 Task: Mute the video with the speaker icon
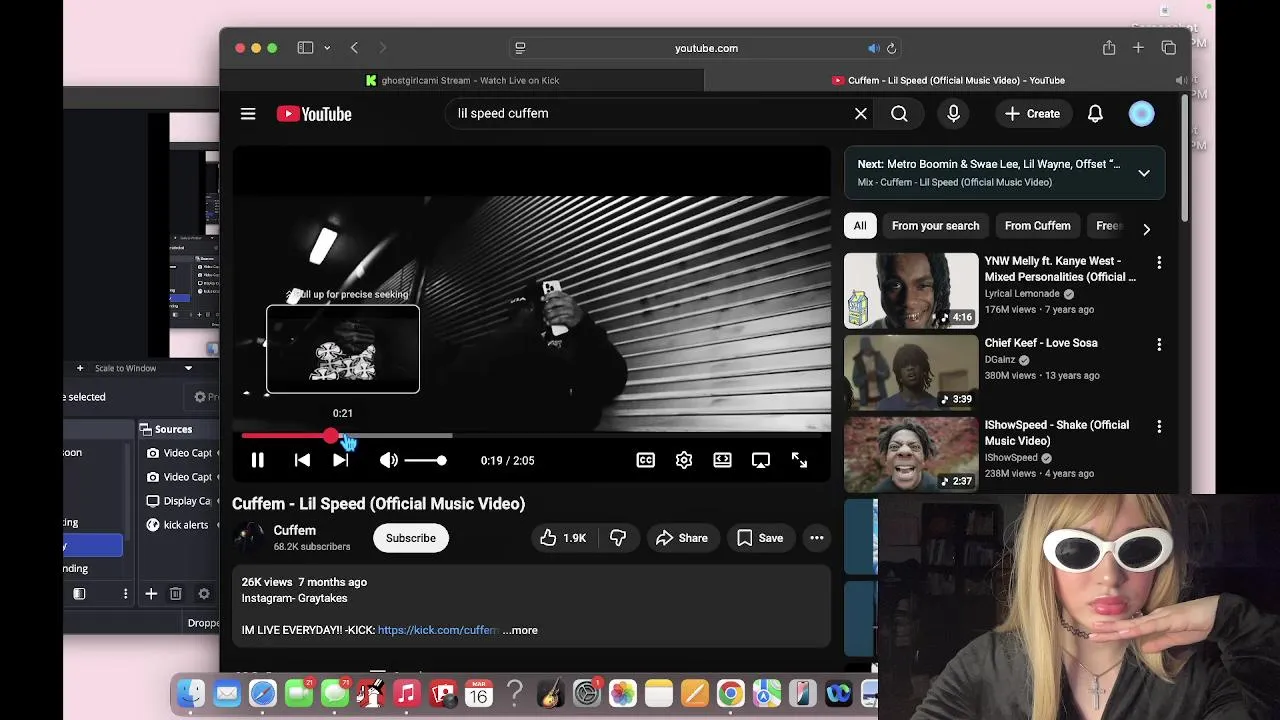coord(388,460)
